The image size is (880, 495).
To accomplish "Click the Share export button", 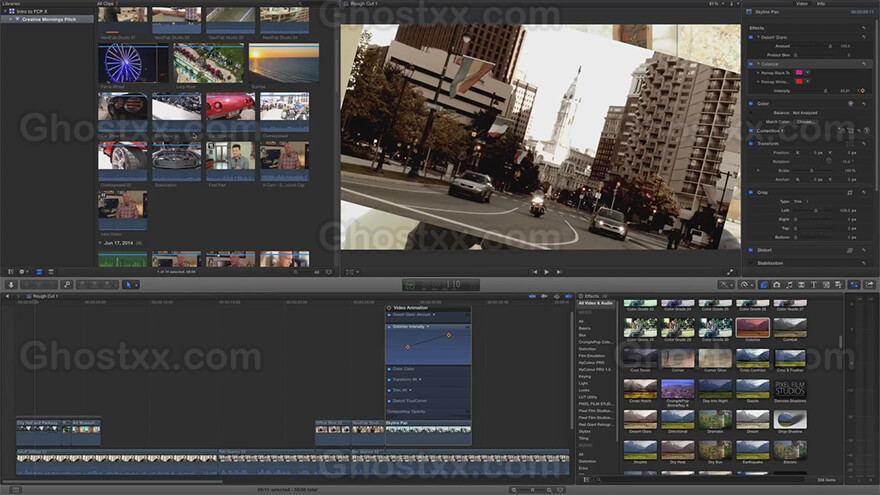I will [x=869, y=285].
